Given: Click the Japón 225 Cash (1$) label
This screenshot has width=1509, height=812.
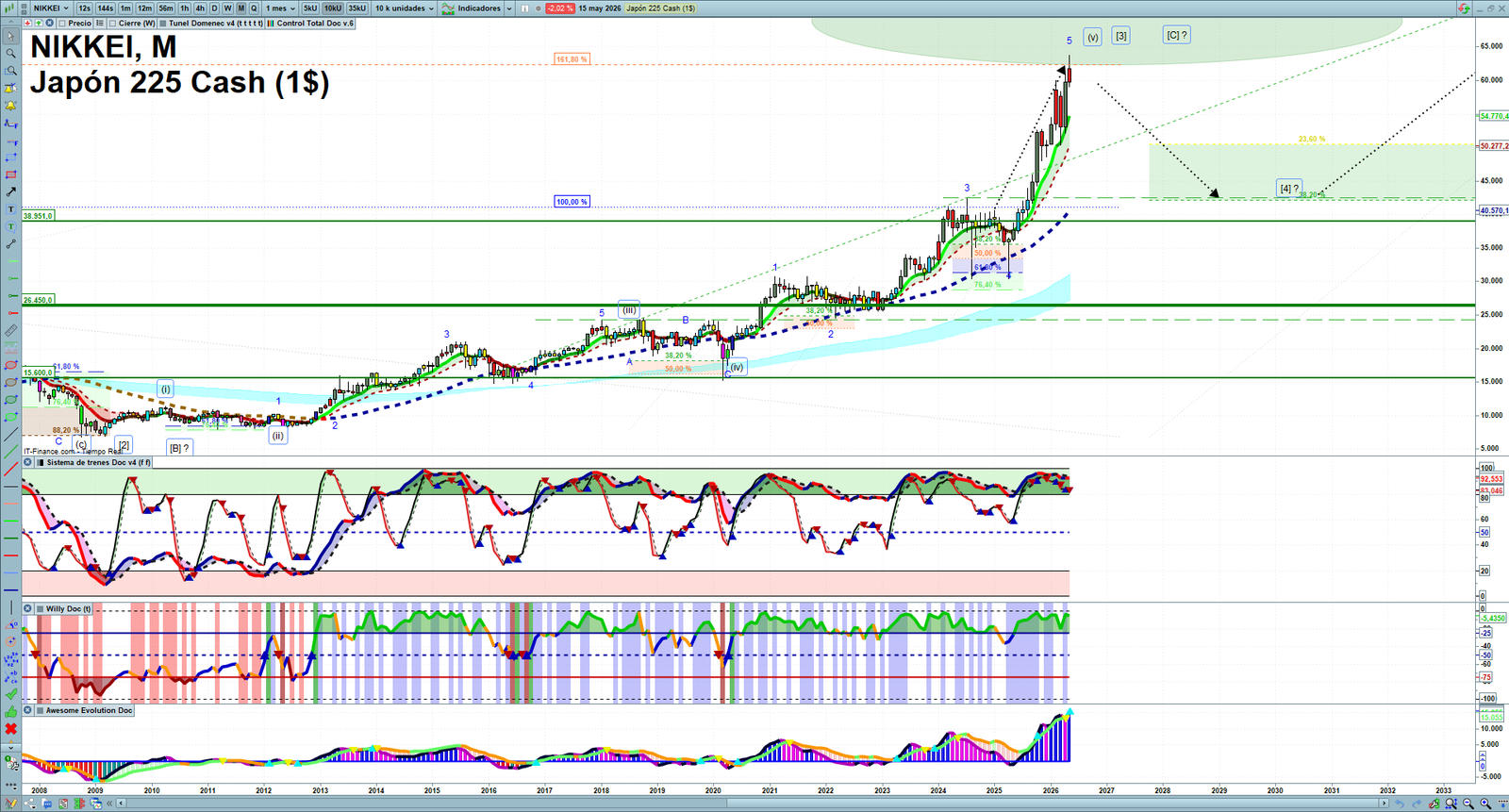Looking at the screenshot, I should pos(661,8).
